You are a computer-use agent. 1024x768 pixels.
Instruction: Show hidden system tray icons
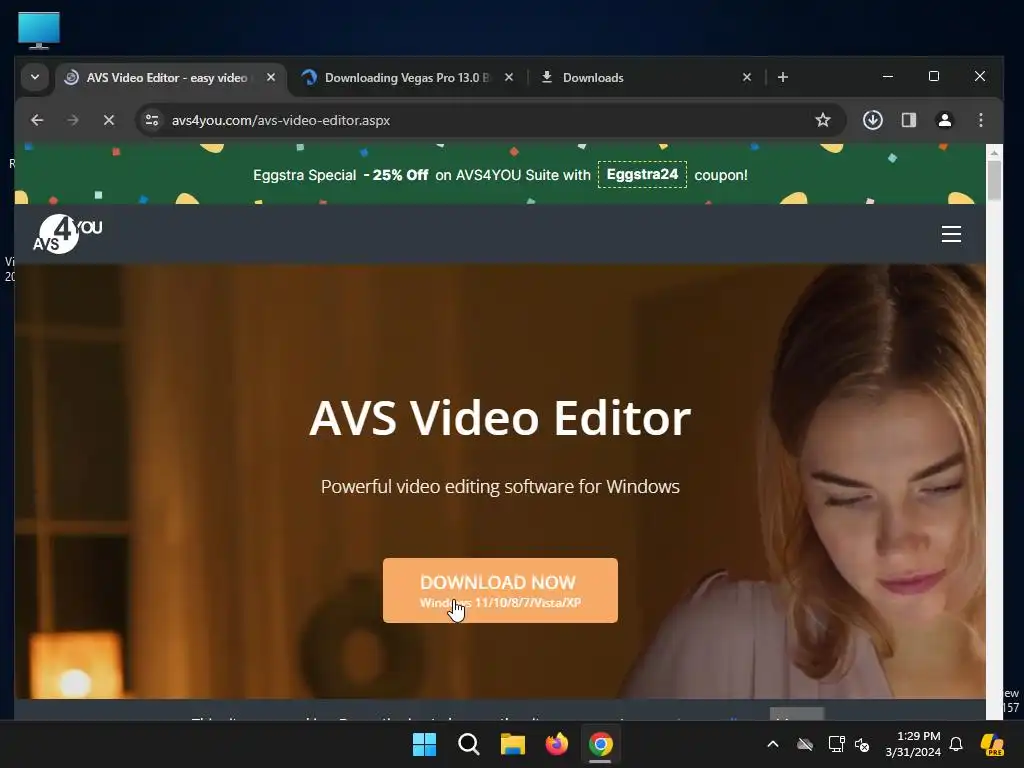[773, 744]
